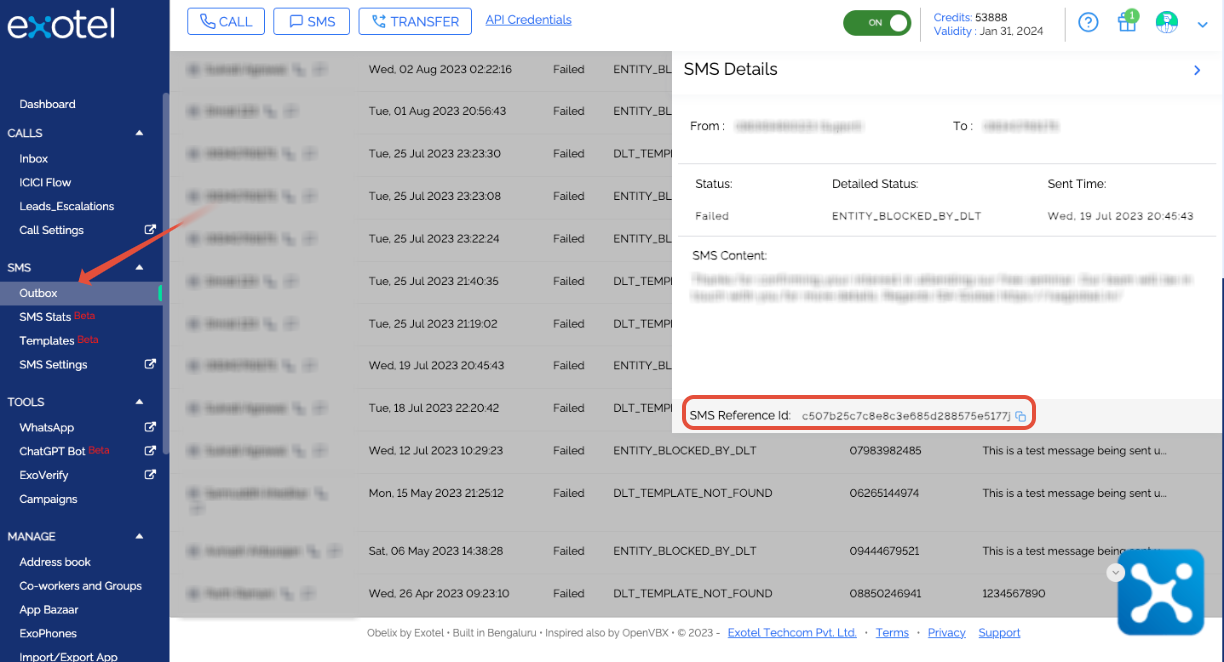Open App Bazaar

(49, 610)
